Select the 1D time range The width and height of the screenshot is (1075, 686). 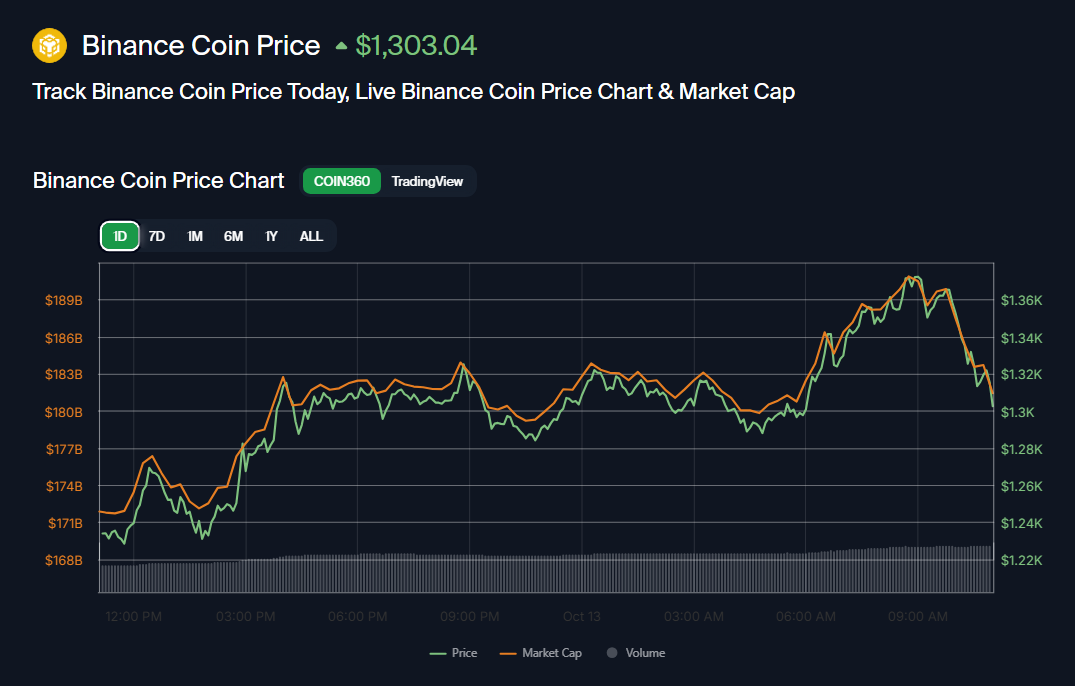120,236
